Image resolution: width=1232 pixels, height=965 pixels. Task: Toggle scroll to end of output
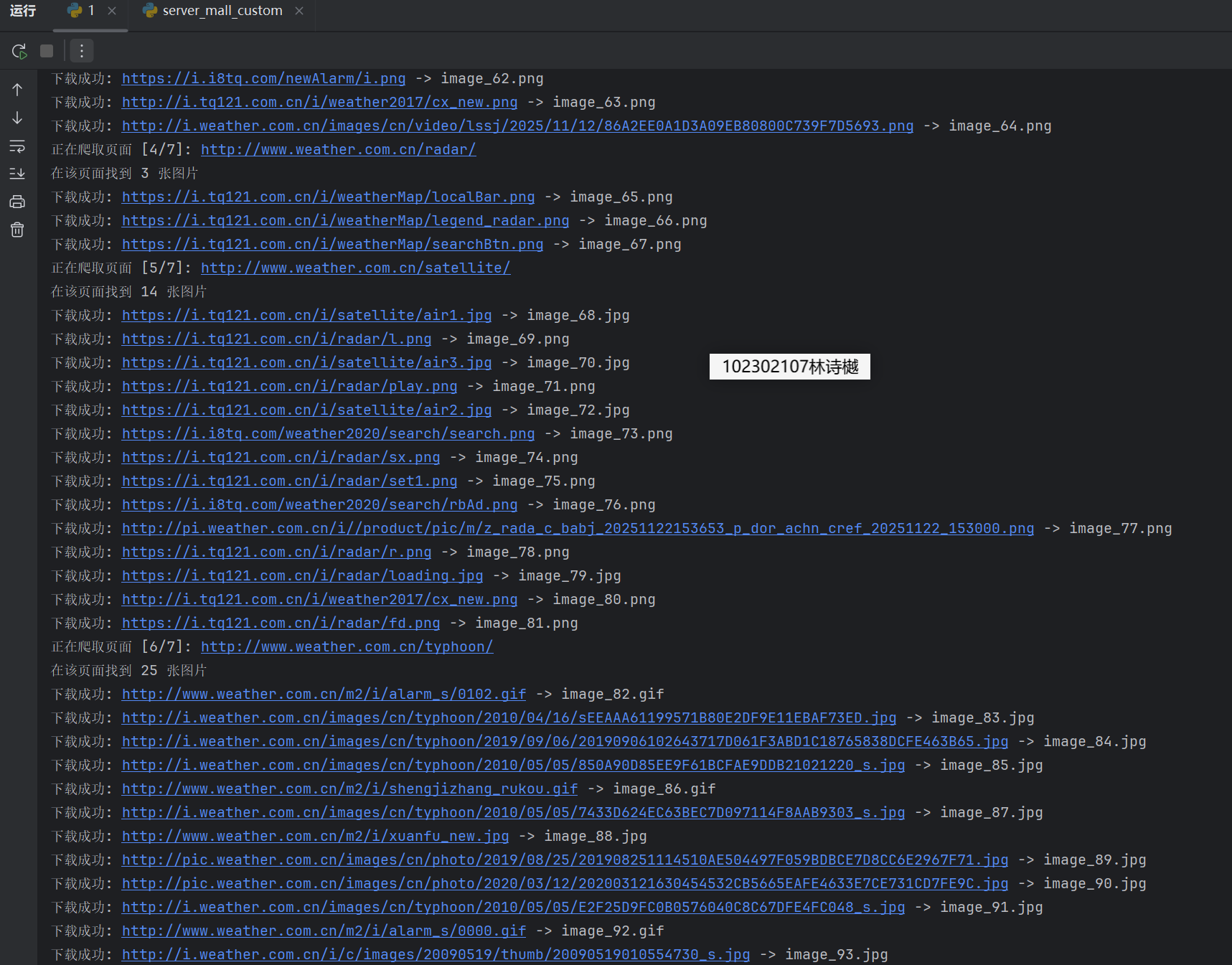coord(17,174)
